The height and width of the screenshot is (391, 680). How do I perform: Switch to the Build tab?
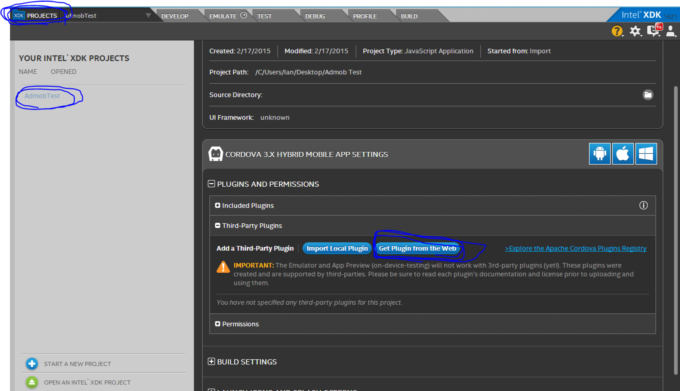[x=409, y=16]
